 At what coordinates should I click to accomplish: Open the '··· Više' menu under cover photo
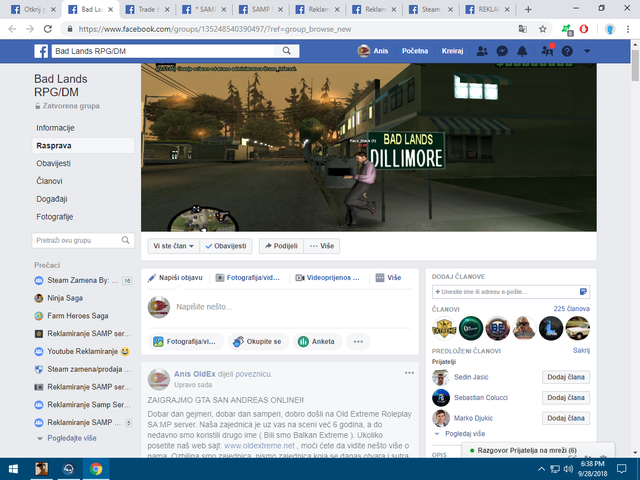coord(322,246)
